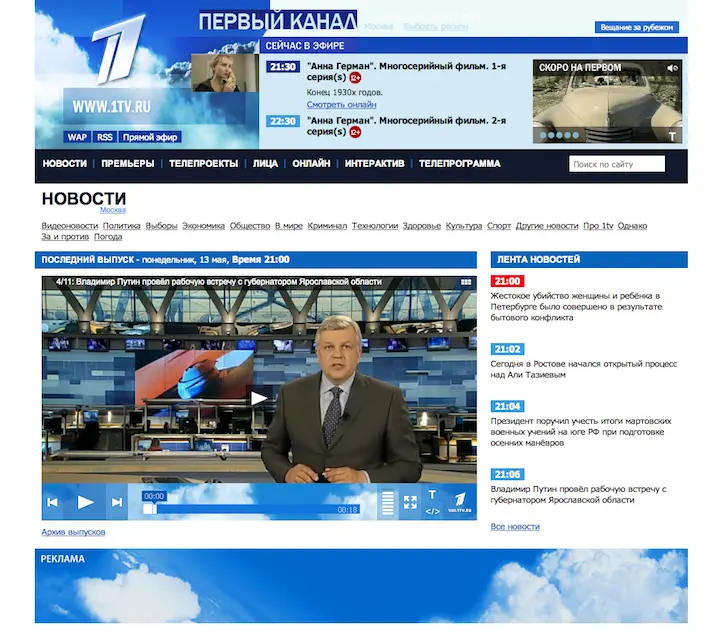Select the third promo carousel dot

[559, 135]
